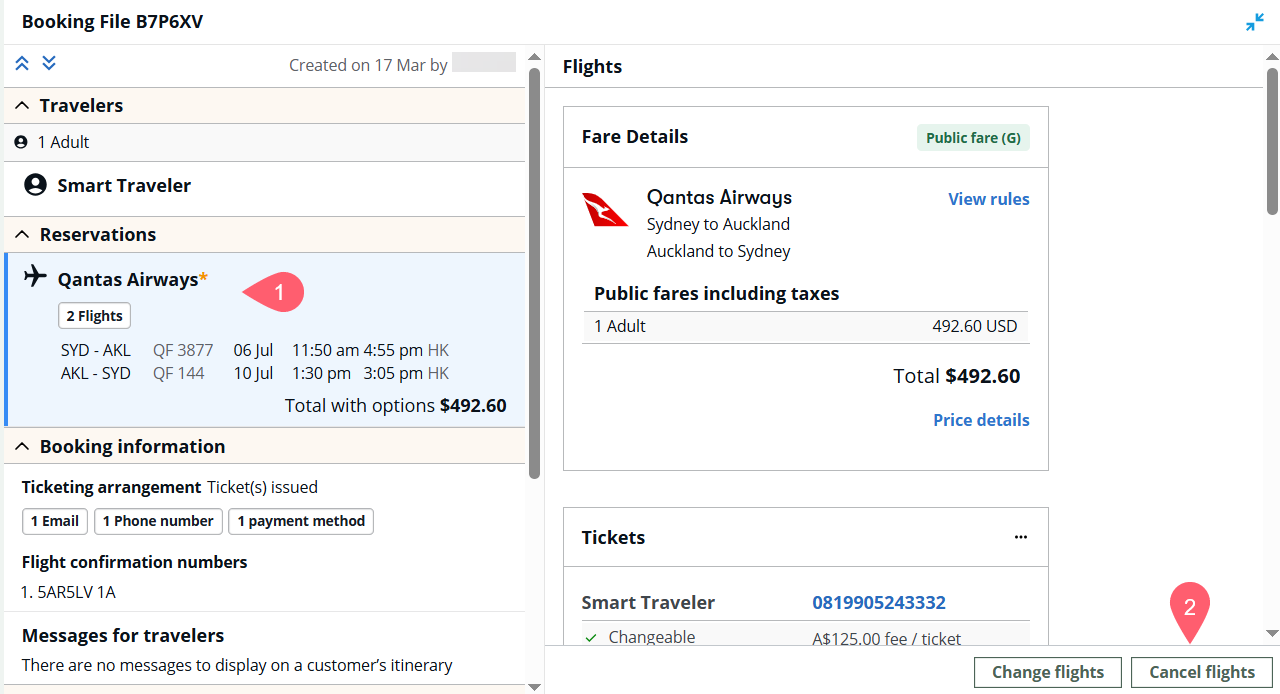The width and height of the screenshot is (1280, 694).
Task: Collapse the Travelers section
Action: (22, 105)
